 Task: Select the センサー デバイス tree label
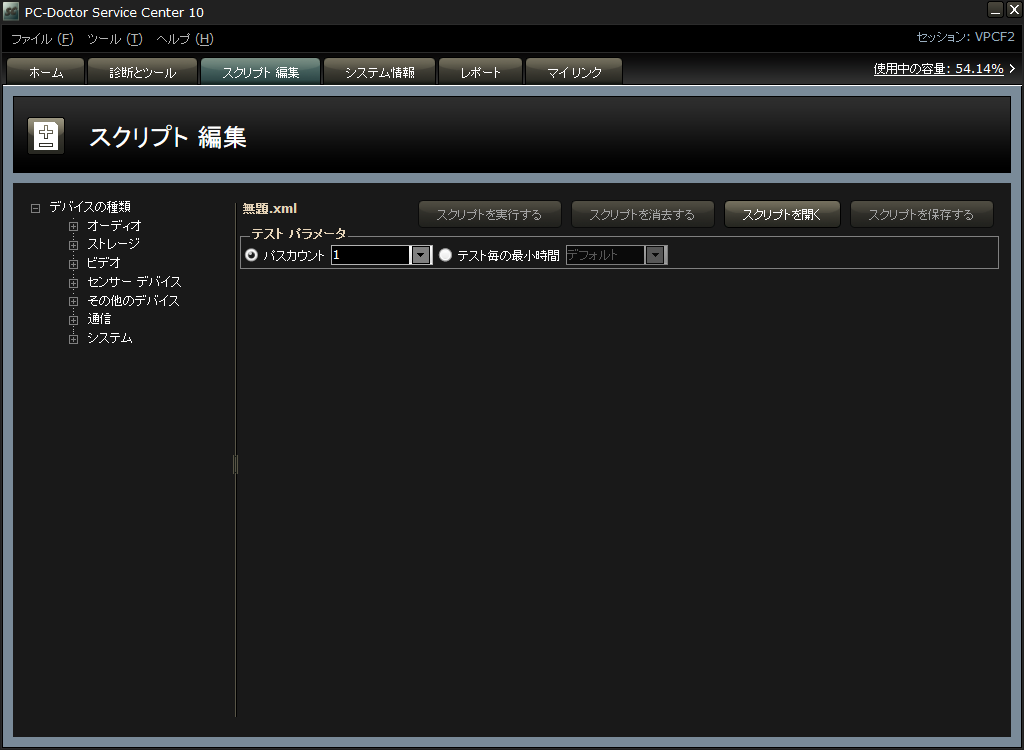[x=134, y=282]
